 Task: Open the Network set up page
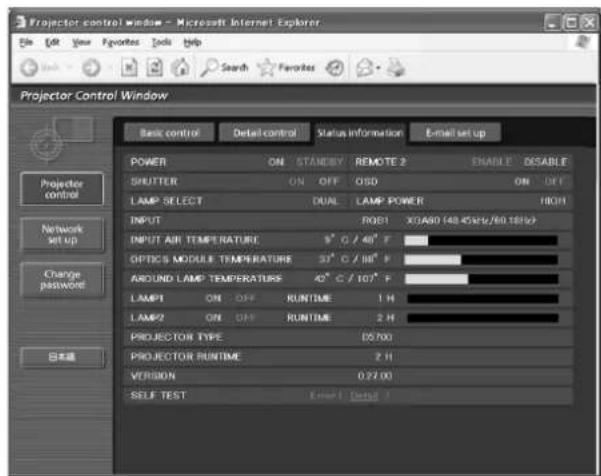[x=62, y=235]
